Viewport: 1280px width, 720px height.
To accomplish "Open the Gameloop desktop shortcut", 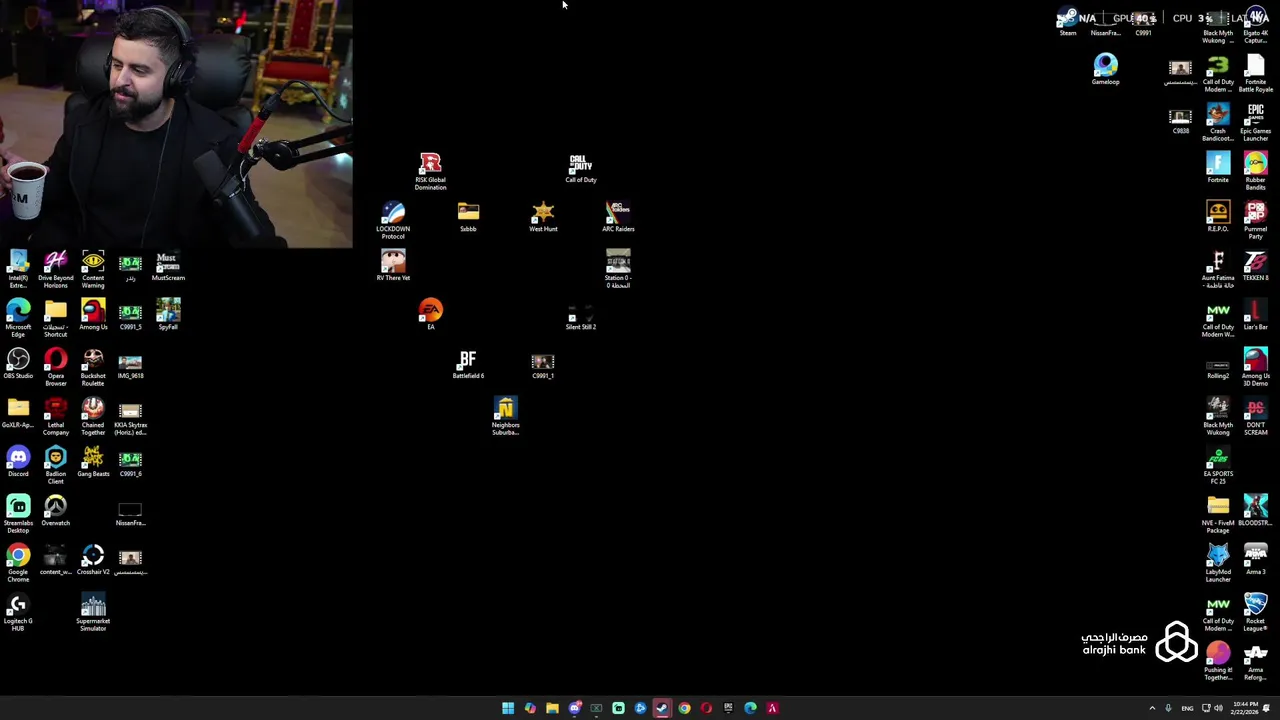I will click(1105, 70).
